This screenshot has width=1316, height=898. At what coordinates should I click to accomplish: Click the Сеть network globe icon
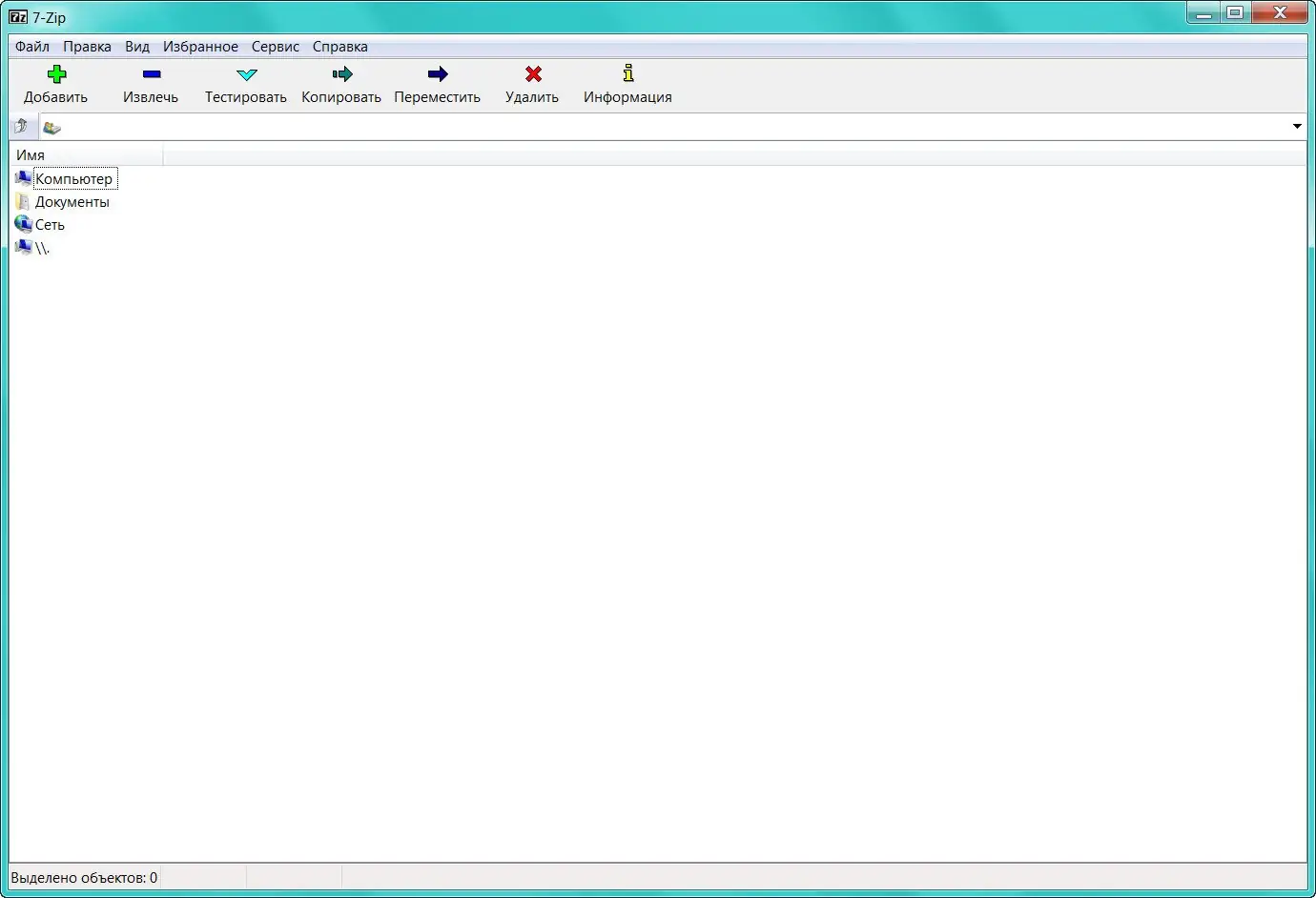[x=24, y=224]
